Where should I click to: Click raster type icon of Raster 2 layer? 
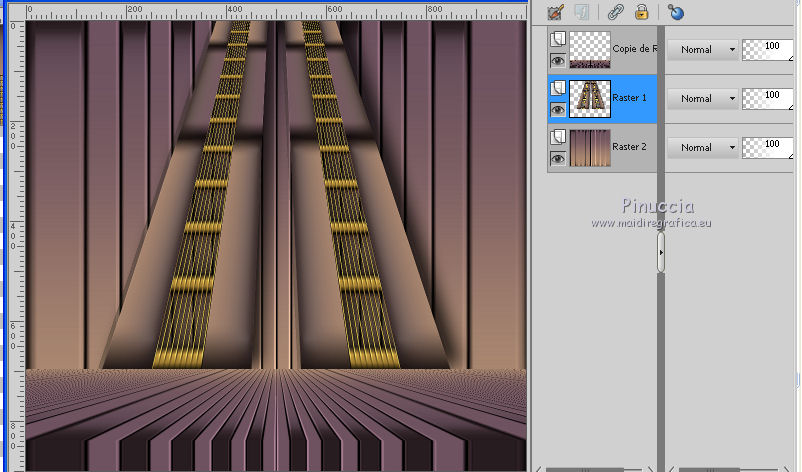click(x=558, y=137)
